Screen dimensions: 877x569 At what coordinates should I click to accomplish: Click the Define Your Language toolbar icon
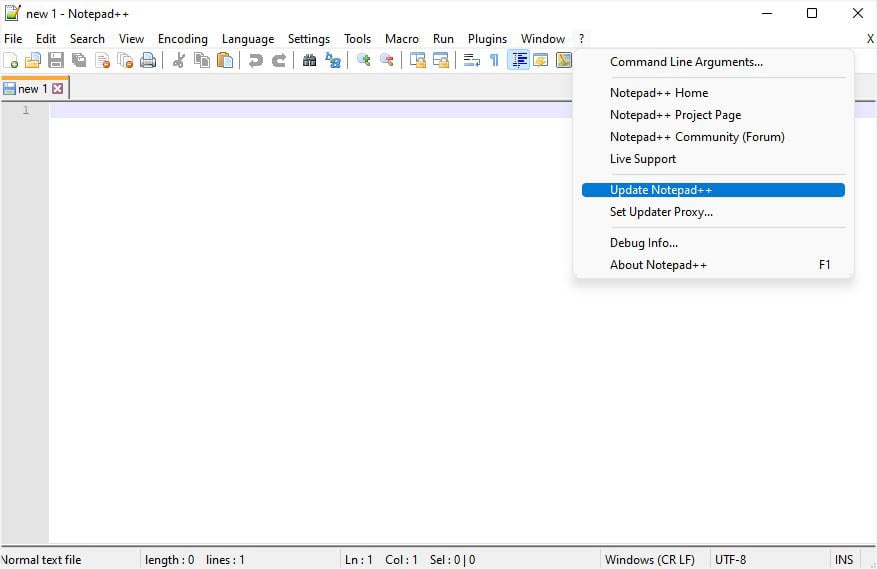541,60
